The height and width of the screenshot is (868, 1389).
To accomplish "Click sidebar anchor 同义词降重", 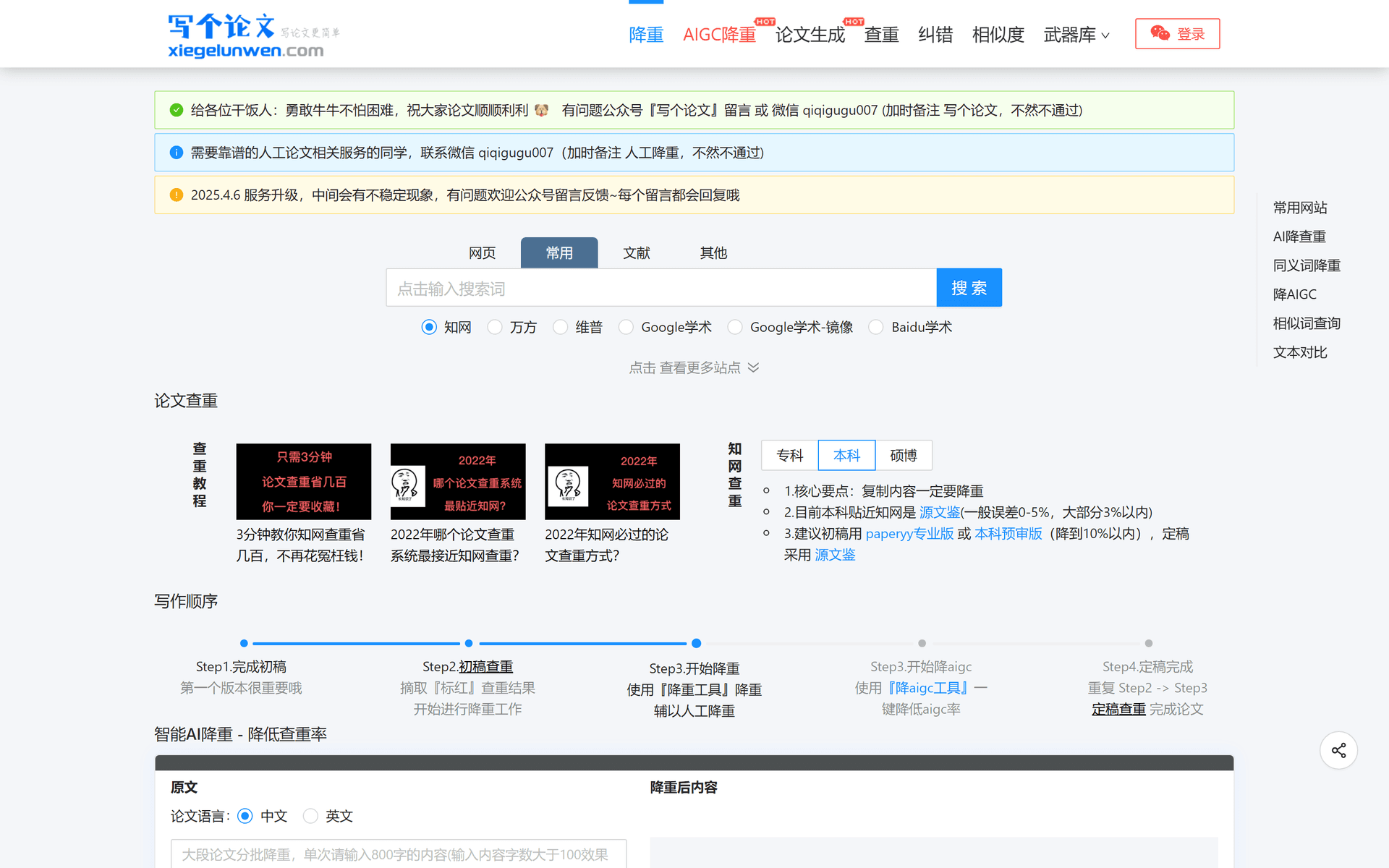I will pyautogui.click(x=1307, y=265).
